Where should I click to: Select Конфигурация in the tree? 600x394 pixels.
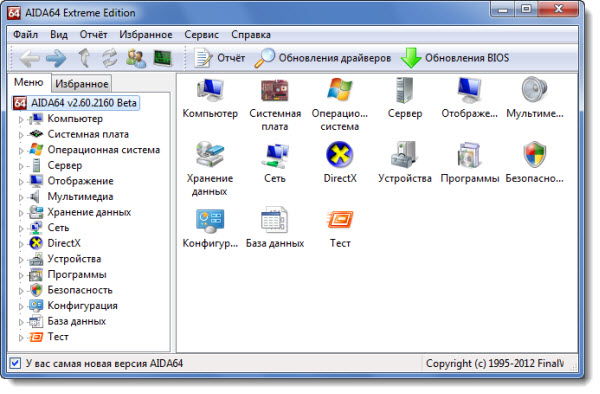[82, 306]
